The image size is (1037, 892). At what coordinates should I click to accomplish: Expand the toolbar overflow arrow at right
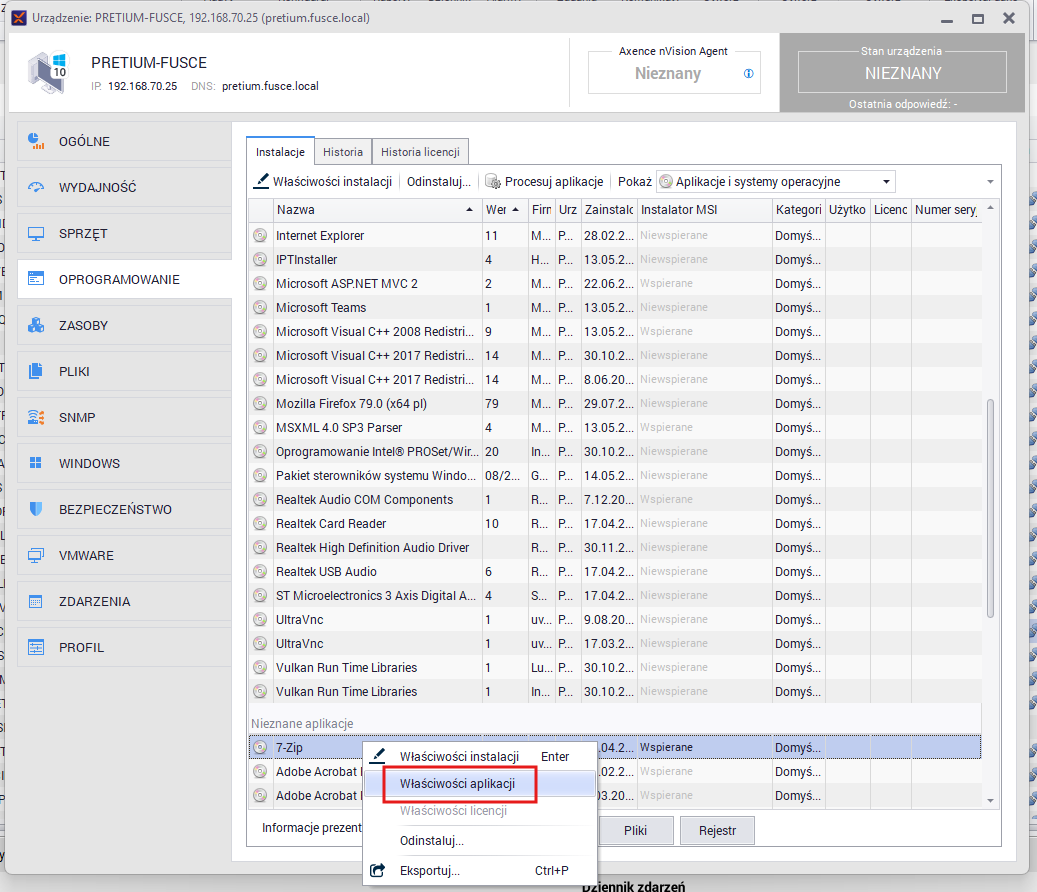(x=990, y=182)
